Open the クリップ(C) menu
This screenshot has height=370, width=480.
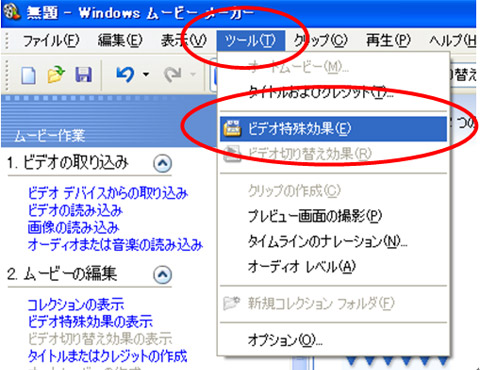click(x=321, y=41)
